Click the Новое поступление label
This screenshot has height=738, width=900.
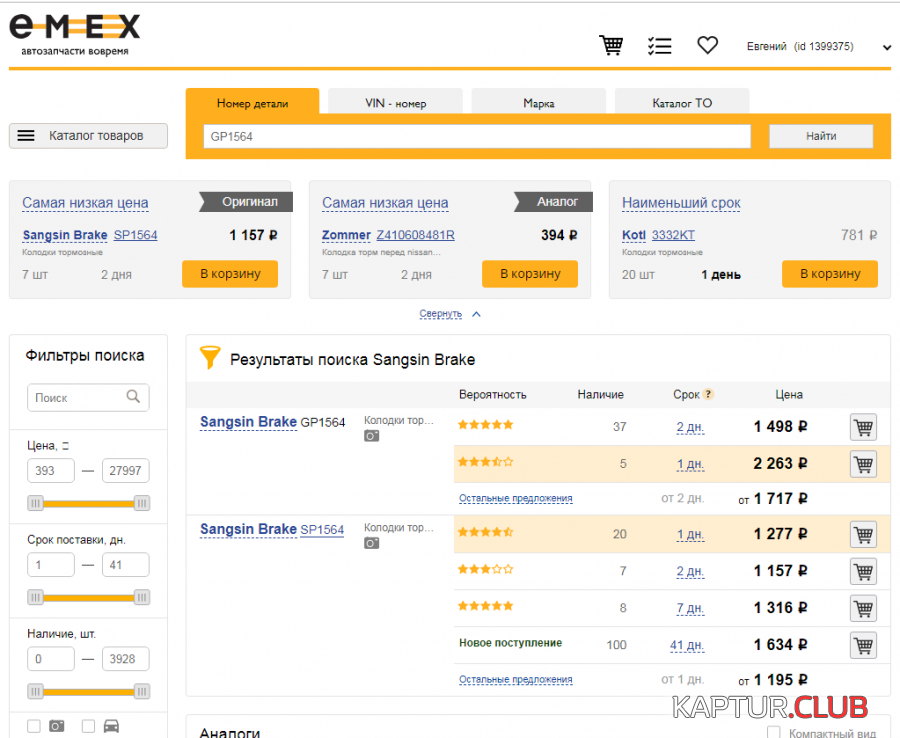coord(510,643)
